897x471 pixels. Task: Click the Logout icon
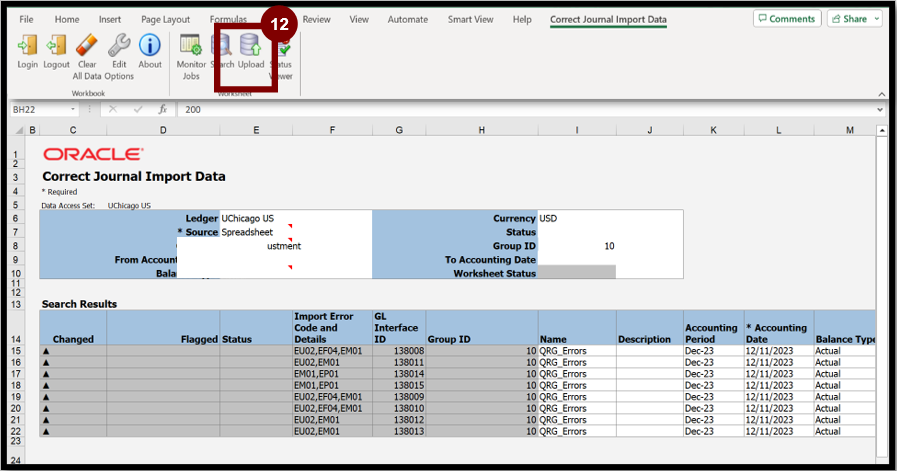[x=56, y=46]
